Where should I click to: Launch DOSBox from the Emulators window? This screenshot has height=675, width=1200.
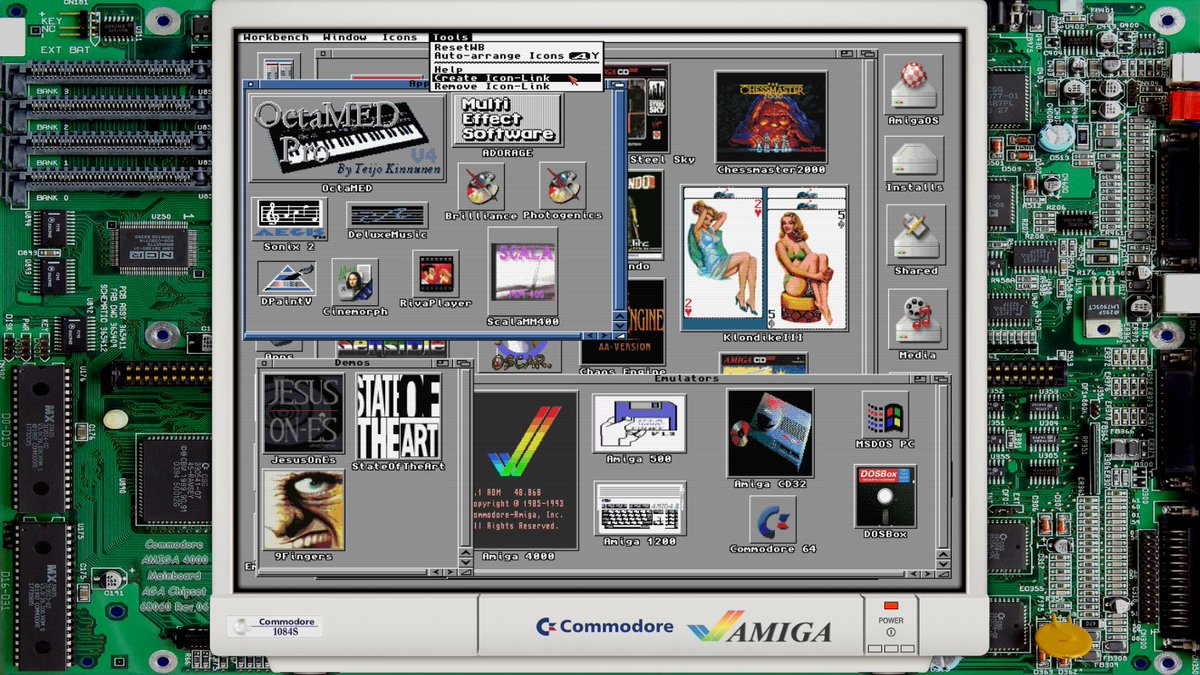pos(884,497)
